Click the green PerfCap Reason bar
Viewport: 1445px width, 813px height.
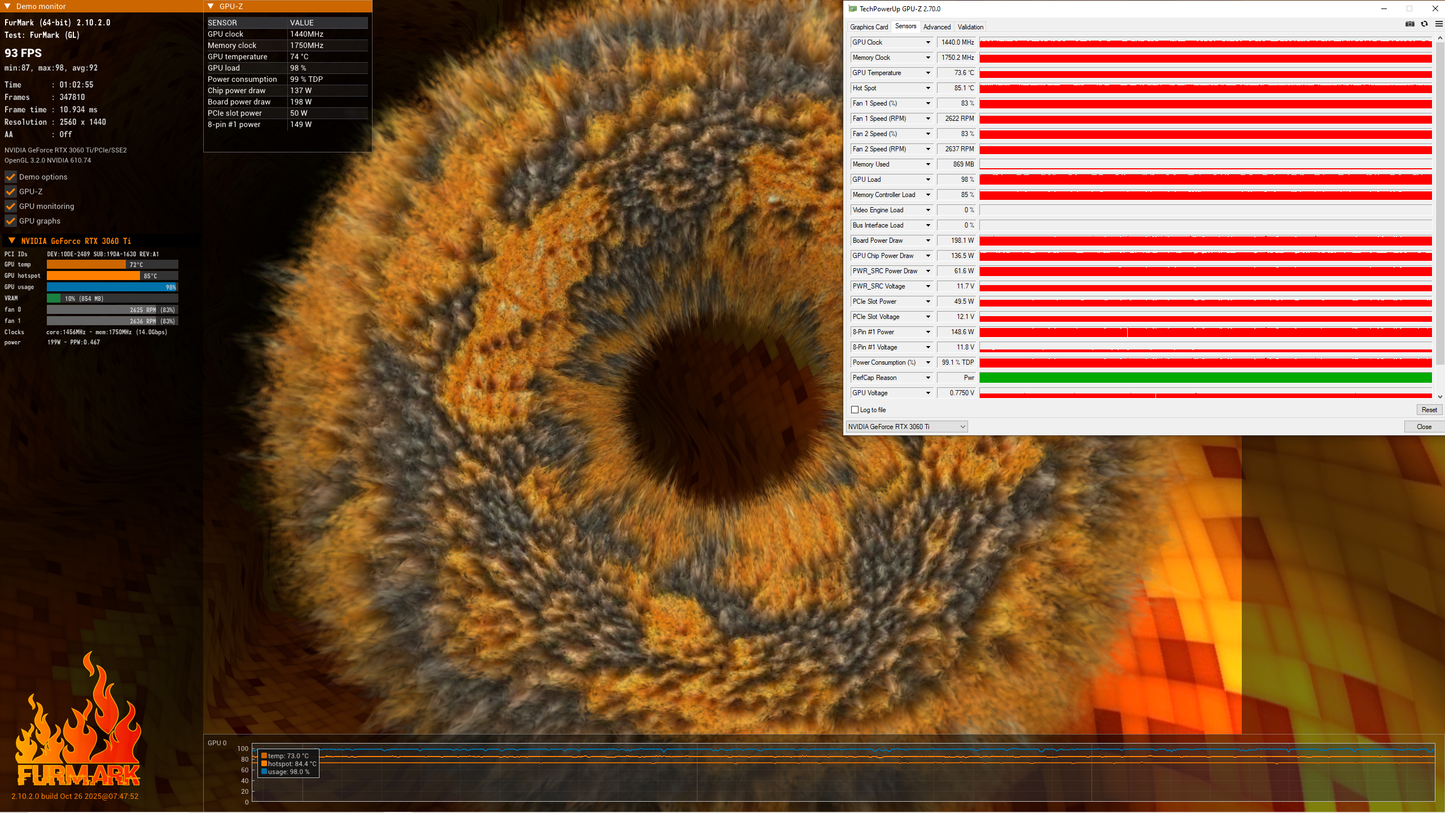pos(1205,378)
